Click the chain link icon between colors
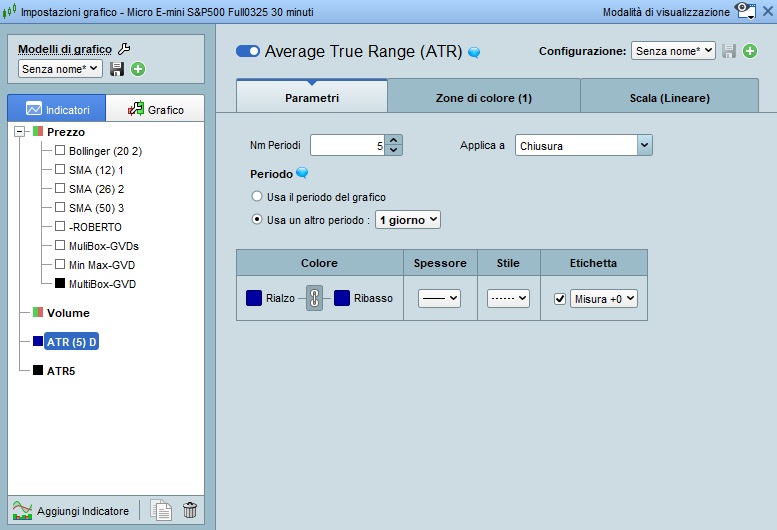 tap(315, 298)
